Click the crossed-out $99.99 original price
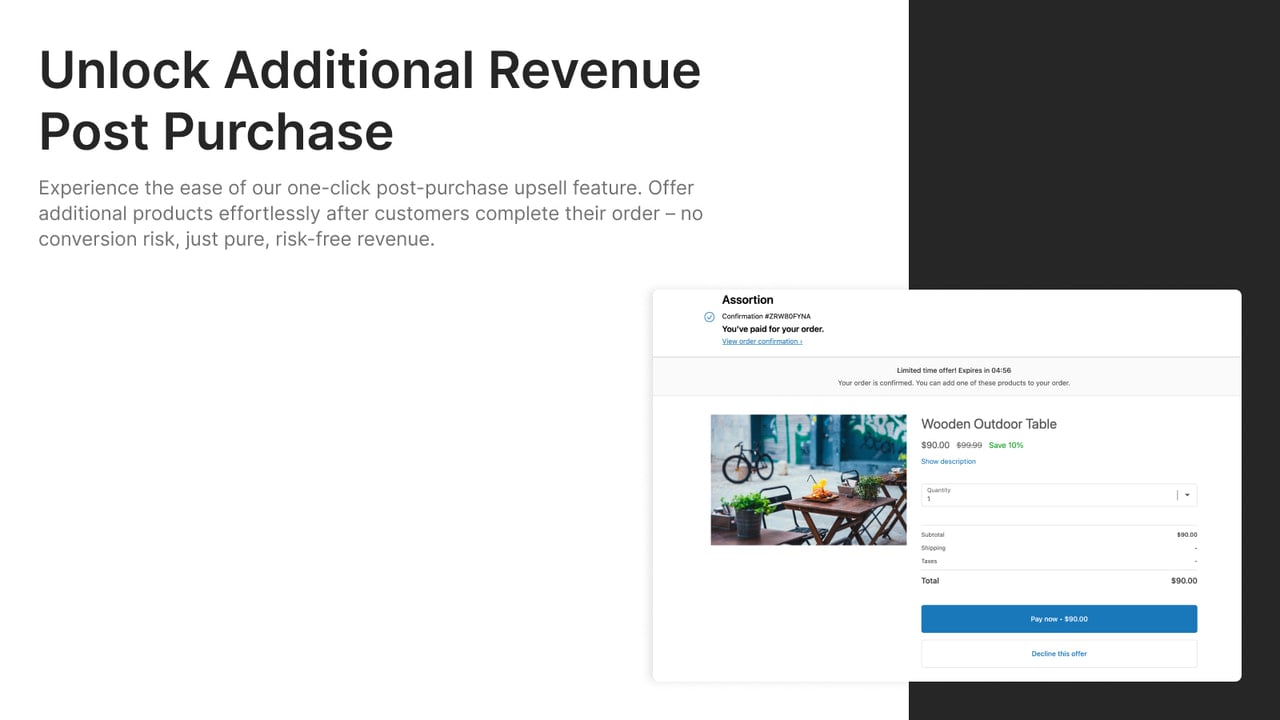The width and height of the screenshot is (1280, 720). coord(969,445)
